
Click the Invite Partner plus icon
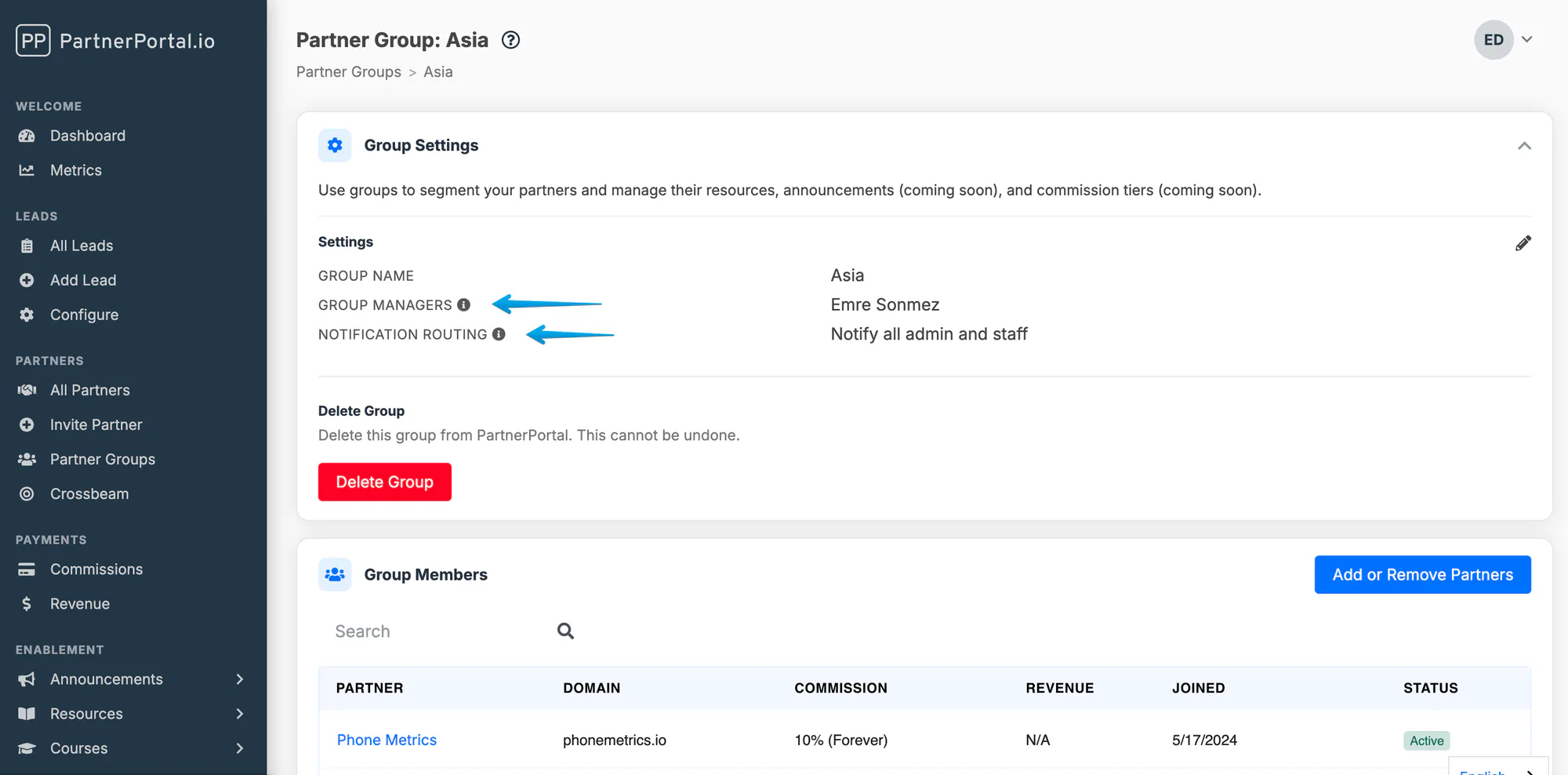(x=27, y=424)
